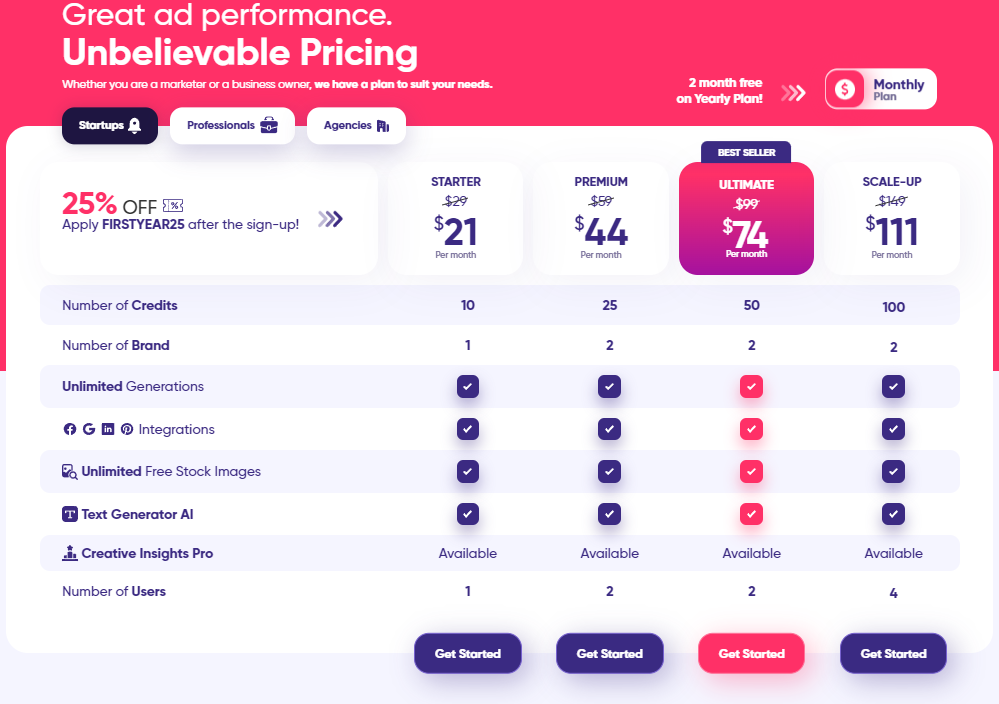Click the Google integration icon

[89, 429]
